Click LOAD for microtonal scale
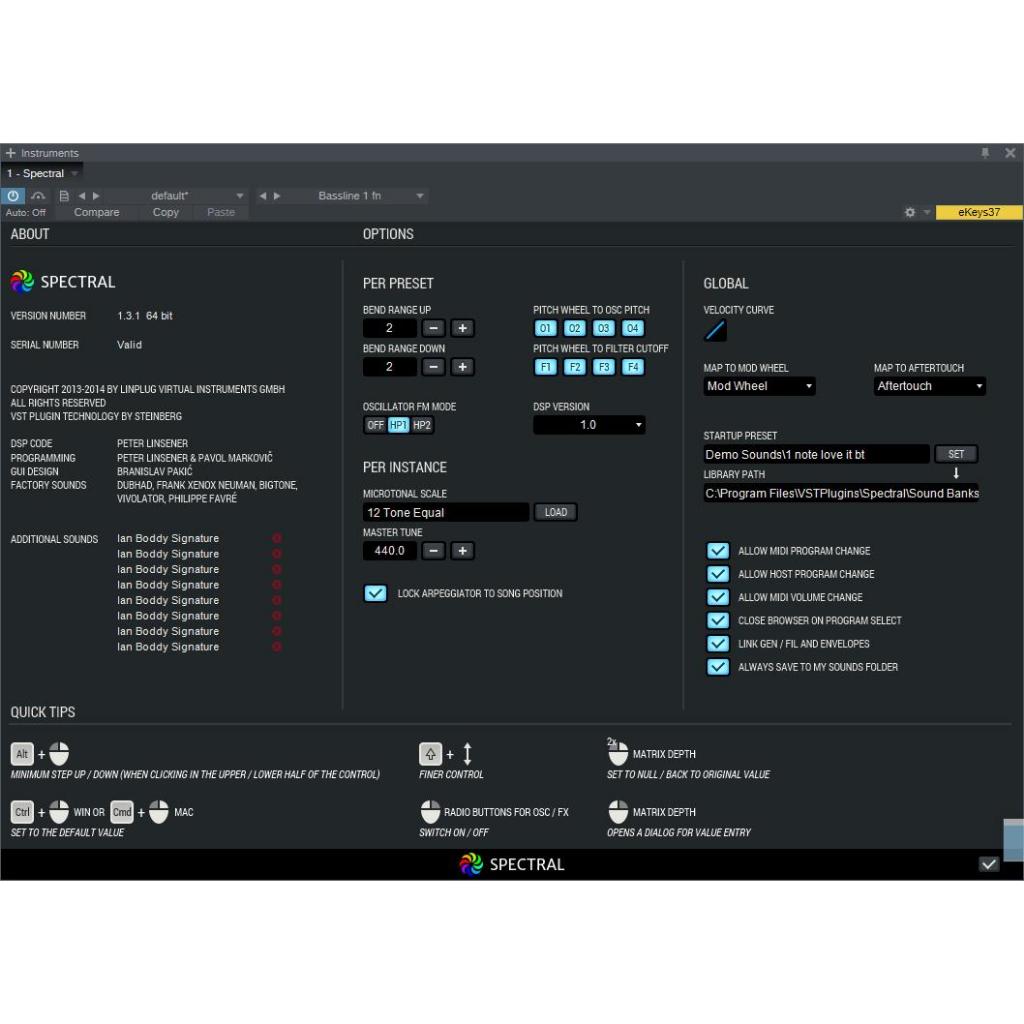Viewport: 1024px width, 1024px height. tap(556, 512)
